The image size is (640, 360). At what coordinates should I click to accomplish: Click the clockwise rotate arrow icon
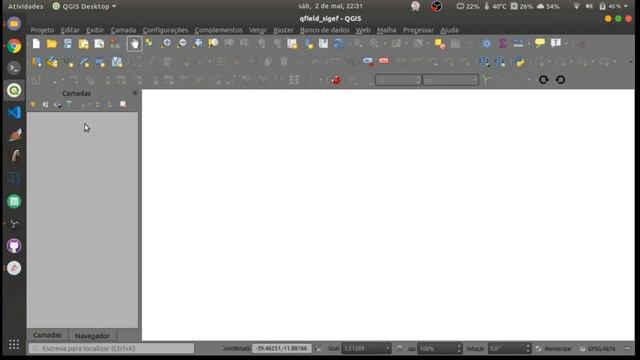[543, 80]
